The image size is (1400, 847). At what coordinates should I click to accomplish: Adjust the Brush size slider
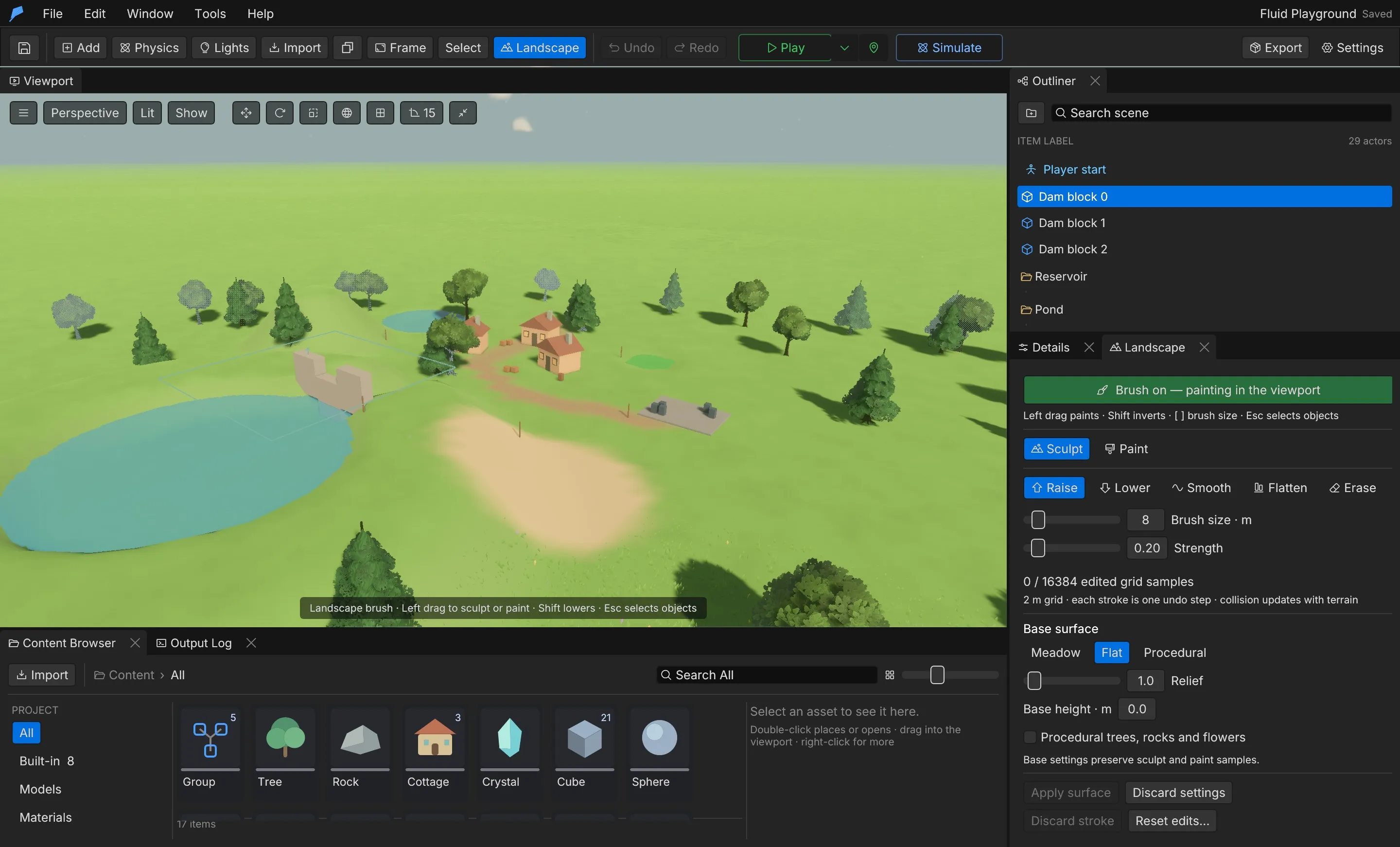click(1071, 520)
